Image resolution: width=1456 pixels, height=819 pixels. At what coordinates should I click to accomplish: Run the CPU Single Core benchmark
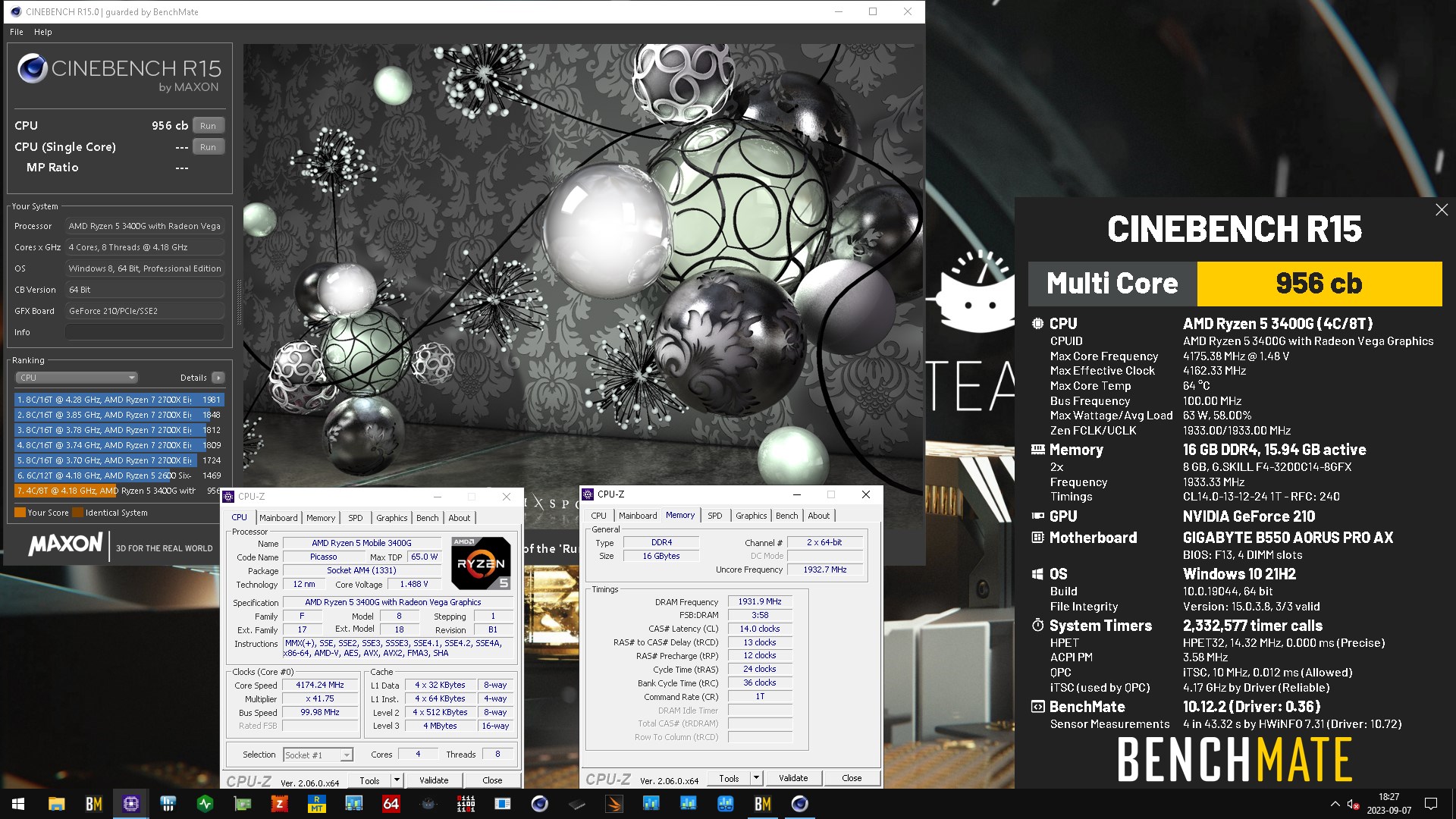209,147
